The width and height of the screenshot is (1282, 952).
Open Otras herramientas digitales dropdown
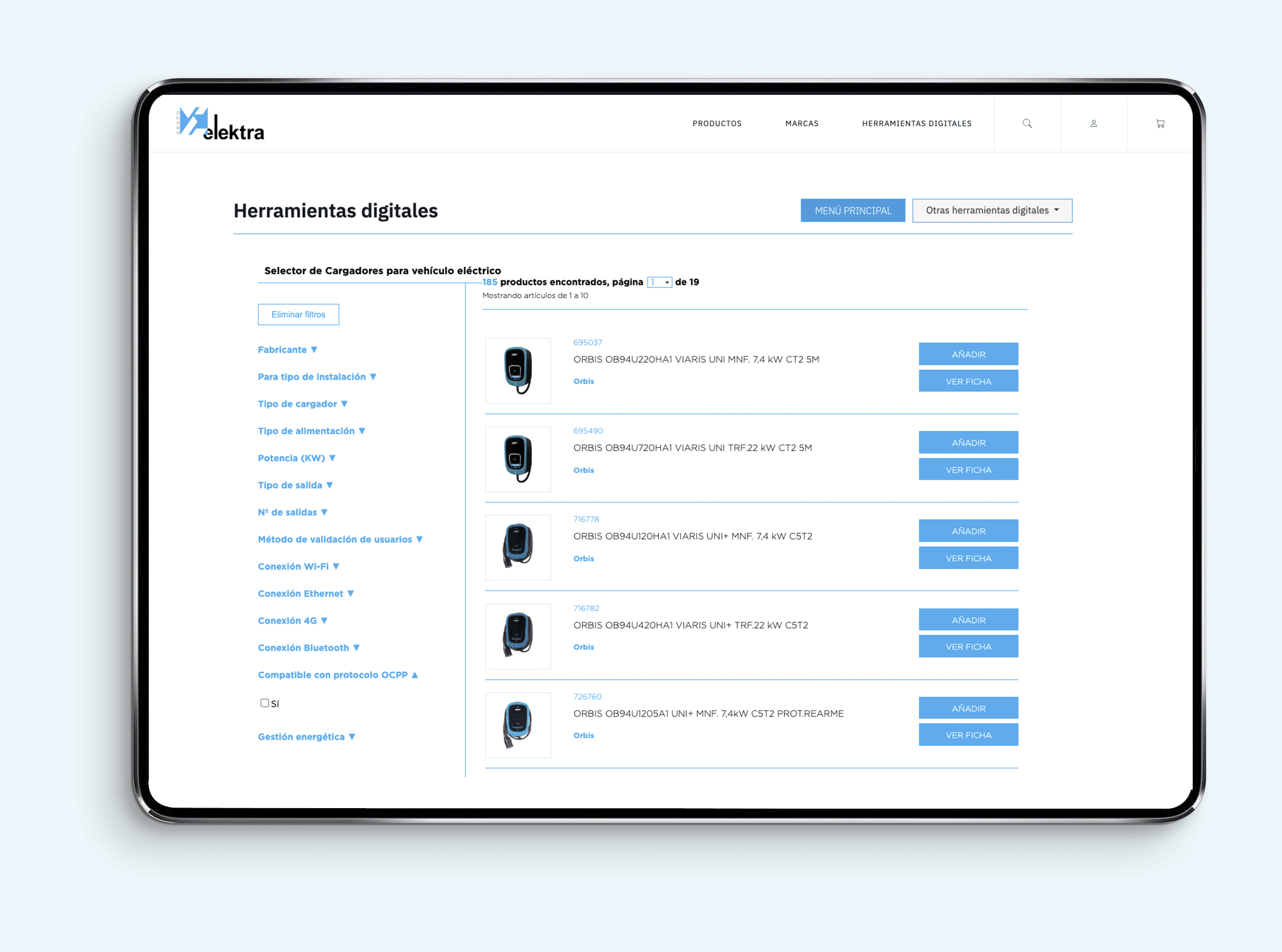pyautogui.click(x=992, y=210)
